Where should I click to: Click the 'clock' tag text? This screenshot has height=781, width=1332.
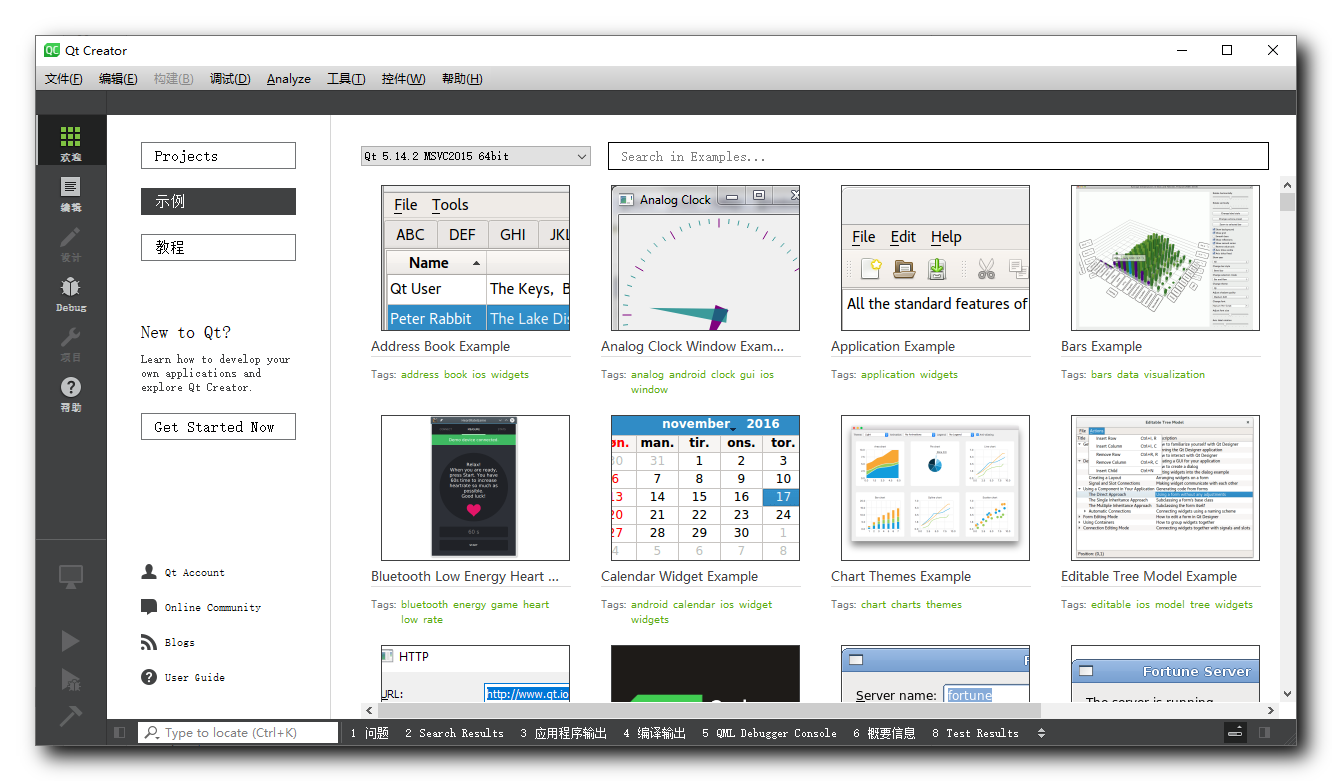coord(723,374)
